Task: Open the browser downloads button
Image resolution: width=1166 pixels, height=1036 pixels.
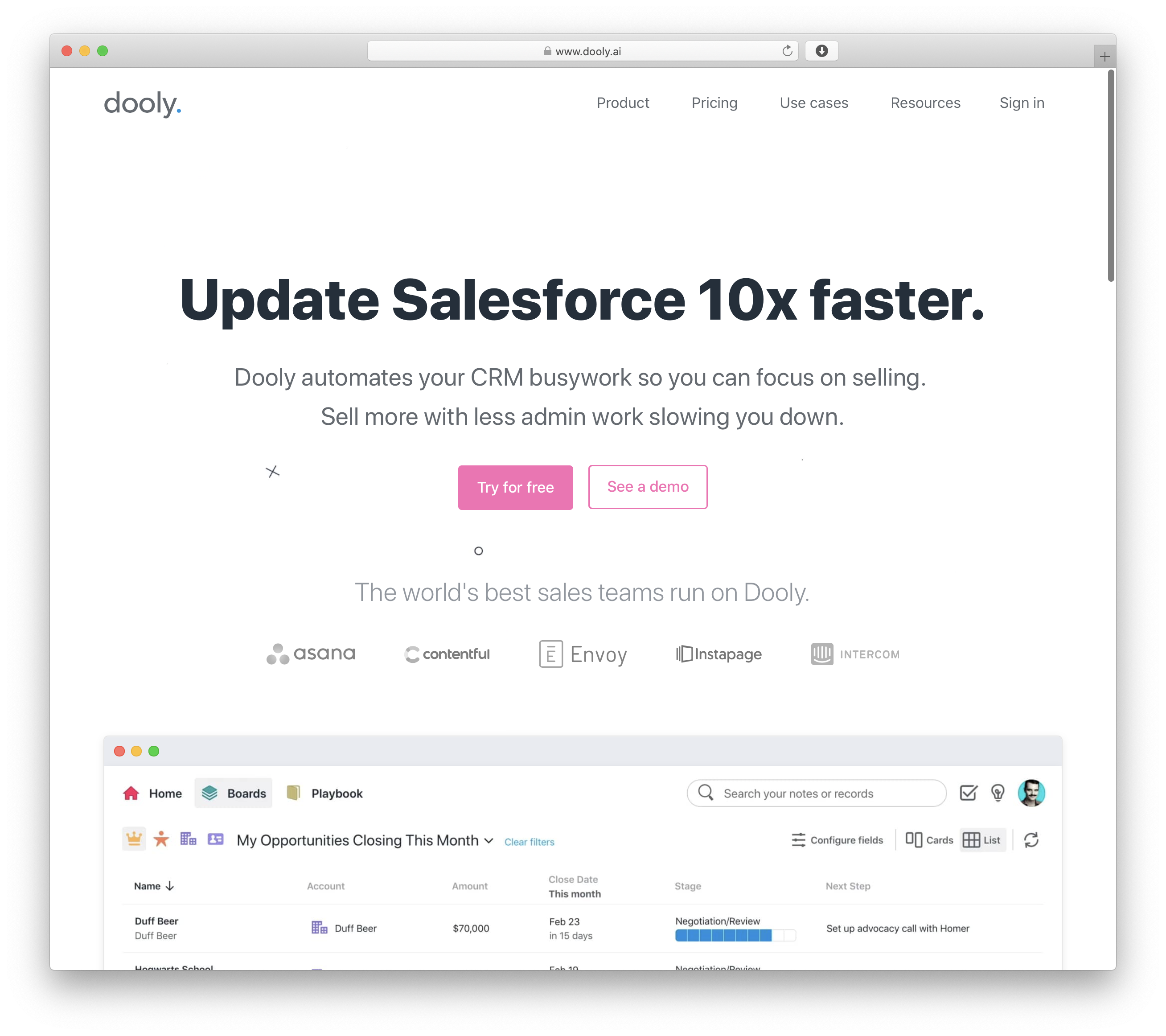Action: [x=821, y=51]
